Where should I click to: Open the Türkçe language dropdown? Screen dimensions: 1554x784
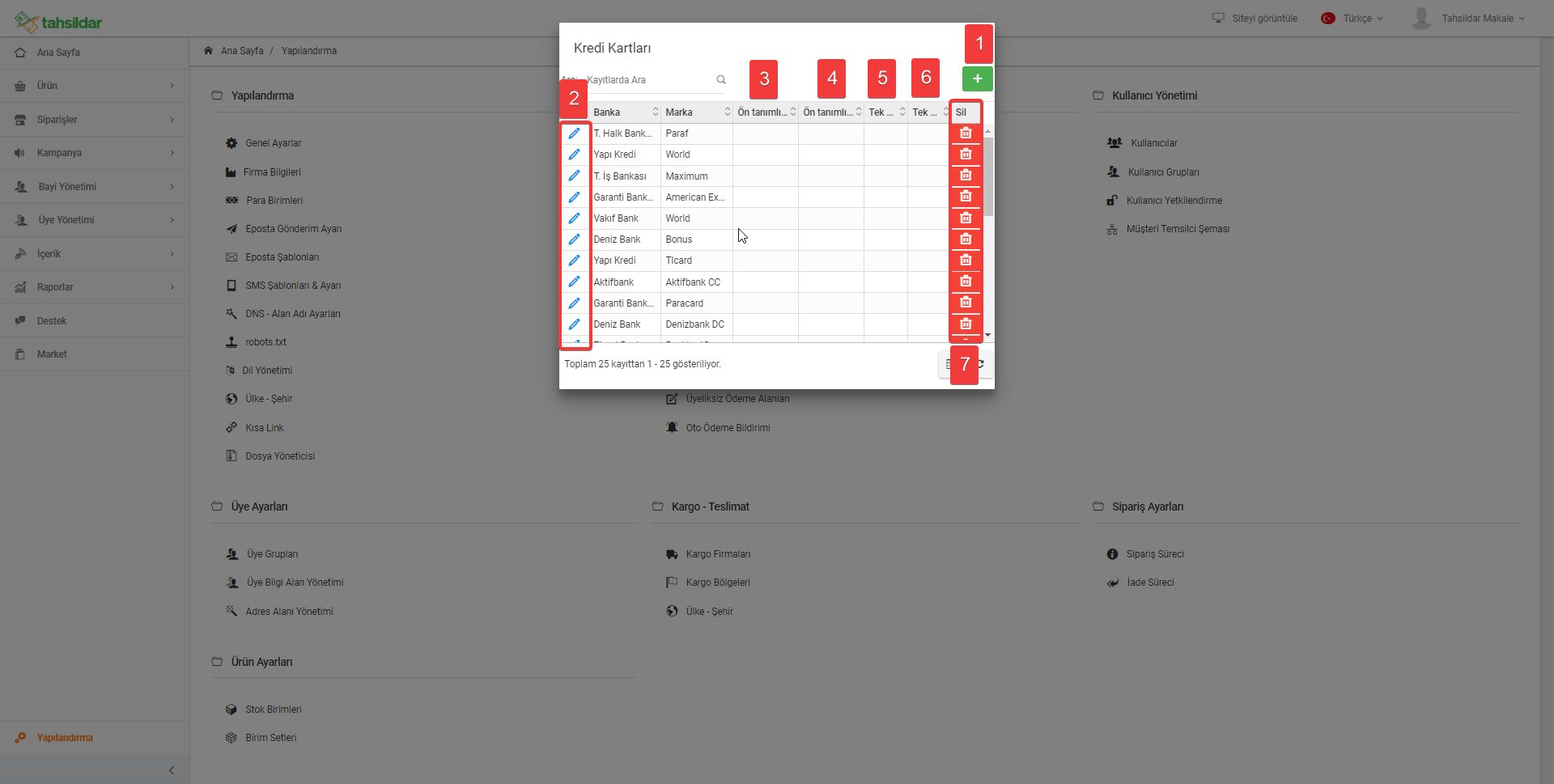1362,18
